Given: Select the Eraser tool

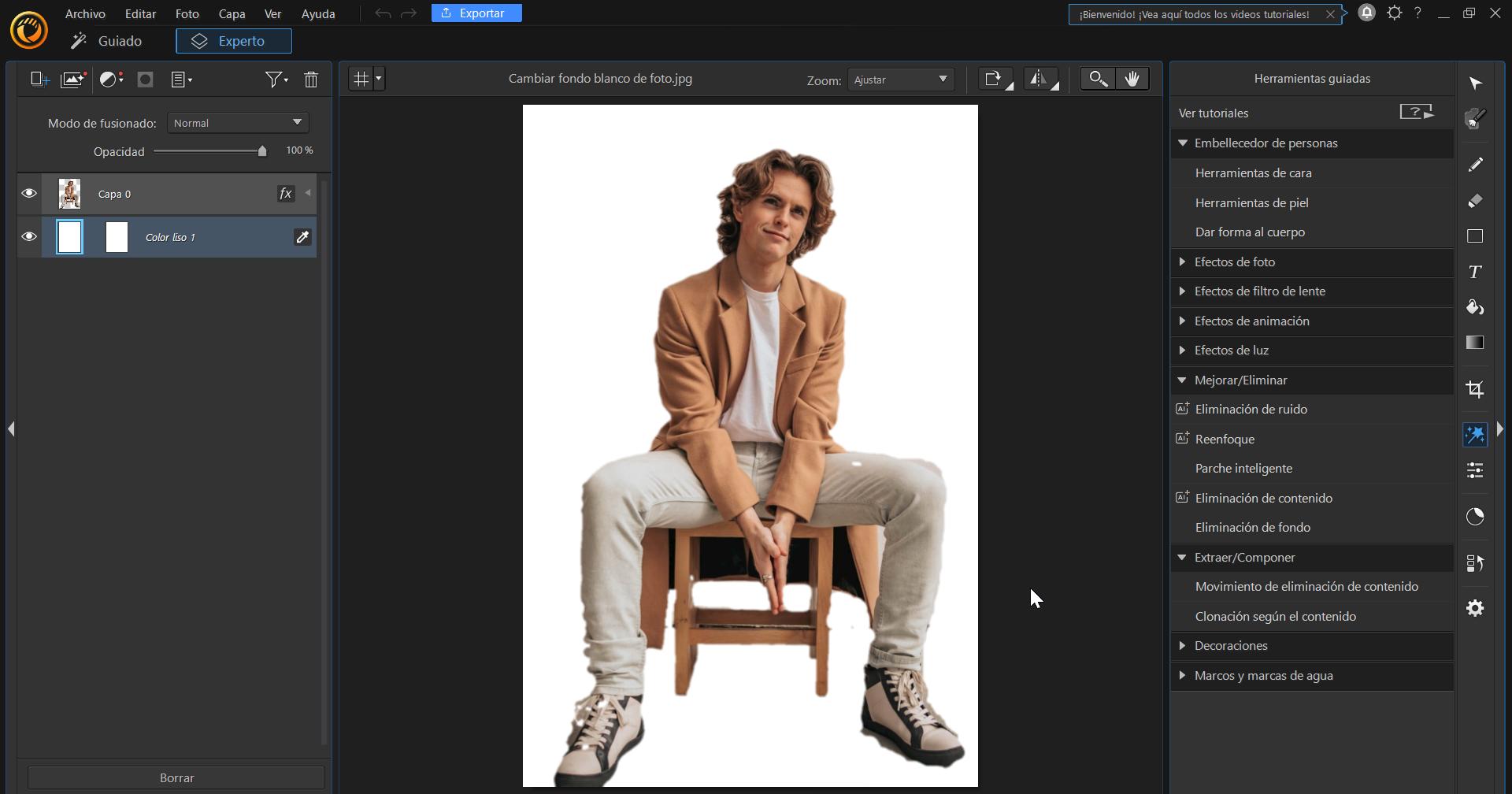Looking at the screenshot, I should [x=1476, y=200].
